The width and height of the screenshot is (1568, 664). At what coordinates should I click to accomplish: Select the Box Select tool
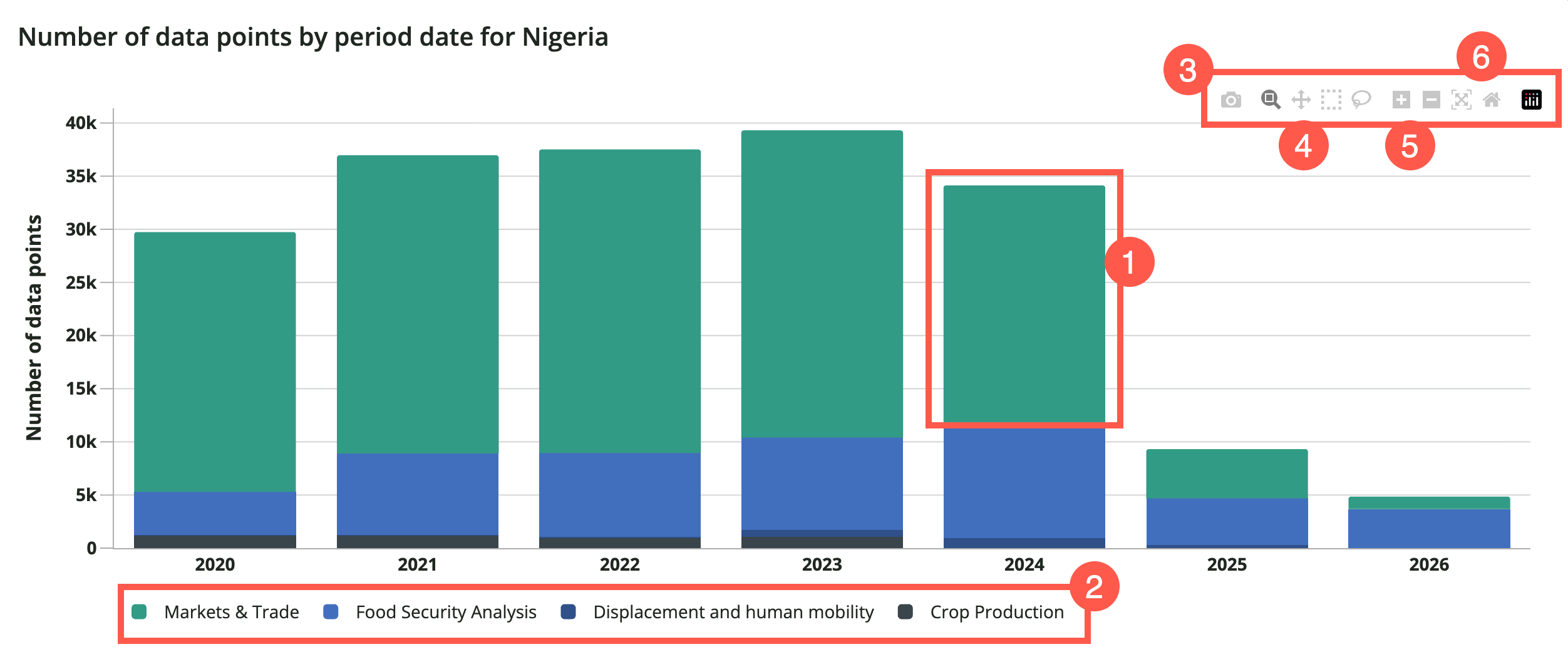1331,100
